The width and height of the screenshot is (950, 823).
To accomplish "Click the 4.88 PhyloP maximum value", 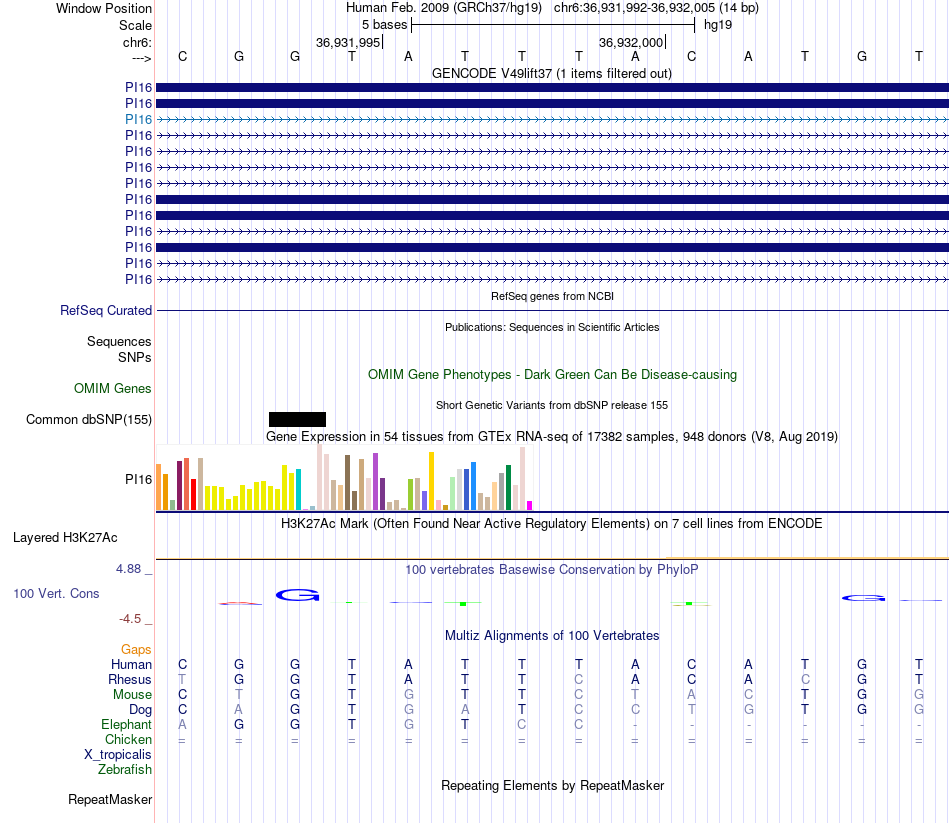I will coord(128,568).
